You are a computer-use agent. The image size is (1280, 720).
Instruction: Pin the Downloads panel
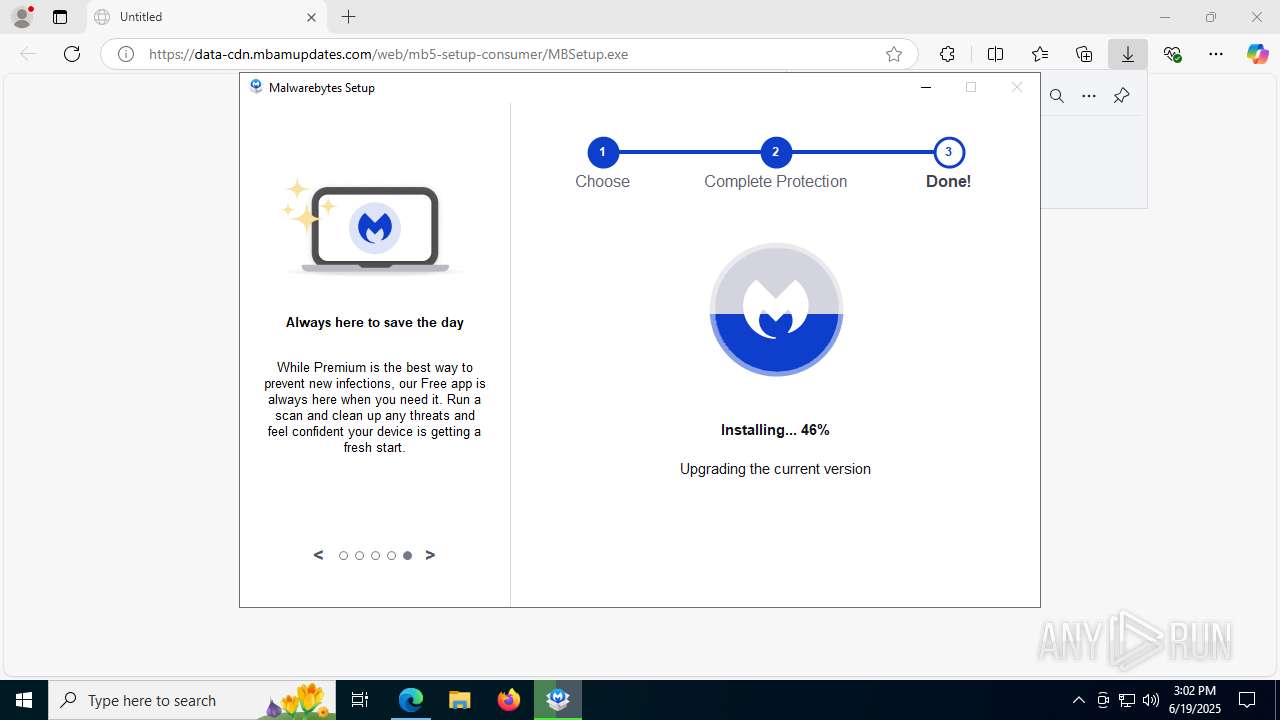click(1121, 96)
